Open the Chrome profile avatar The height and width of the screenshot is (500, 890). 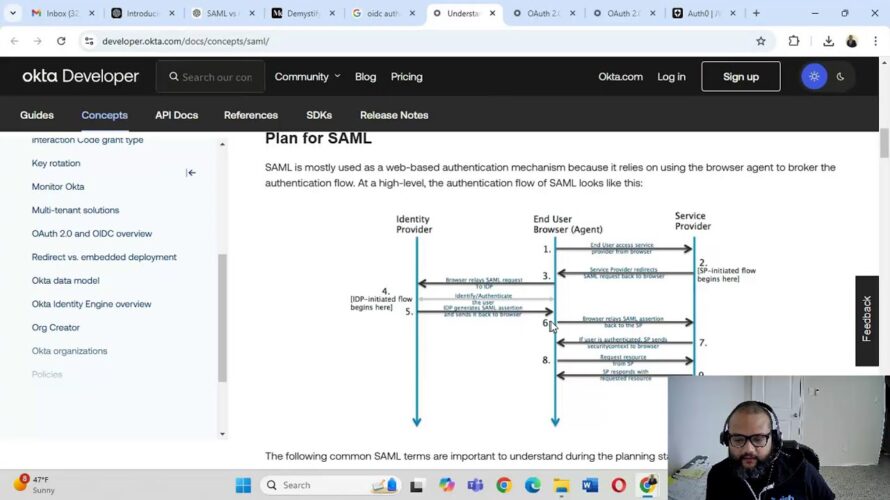point(851,41)
